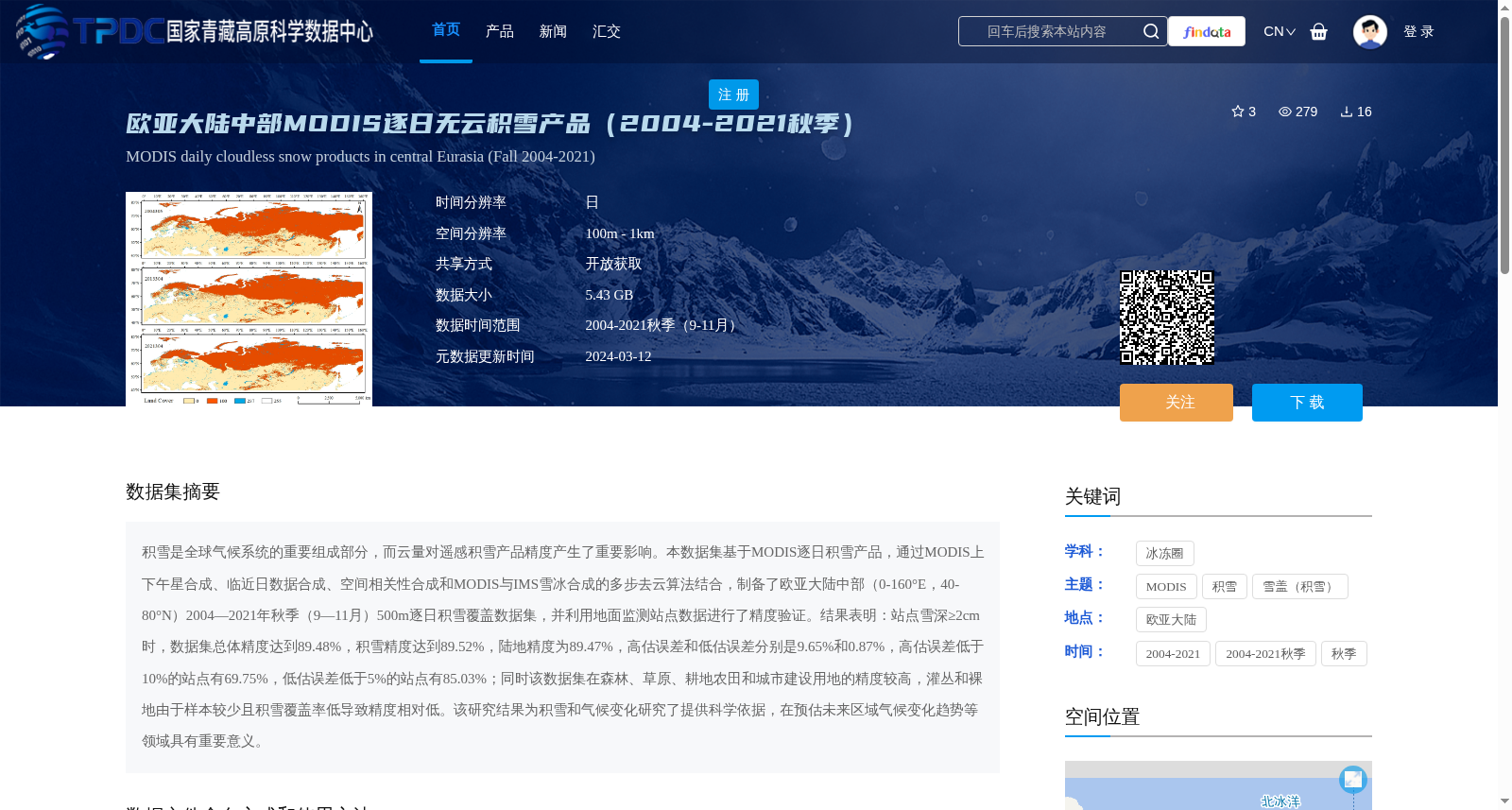Click the 数据集摘要 heading
Viewport: 1512px width, 810px height.
(x=173, y=491)
